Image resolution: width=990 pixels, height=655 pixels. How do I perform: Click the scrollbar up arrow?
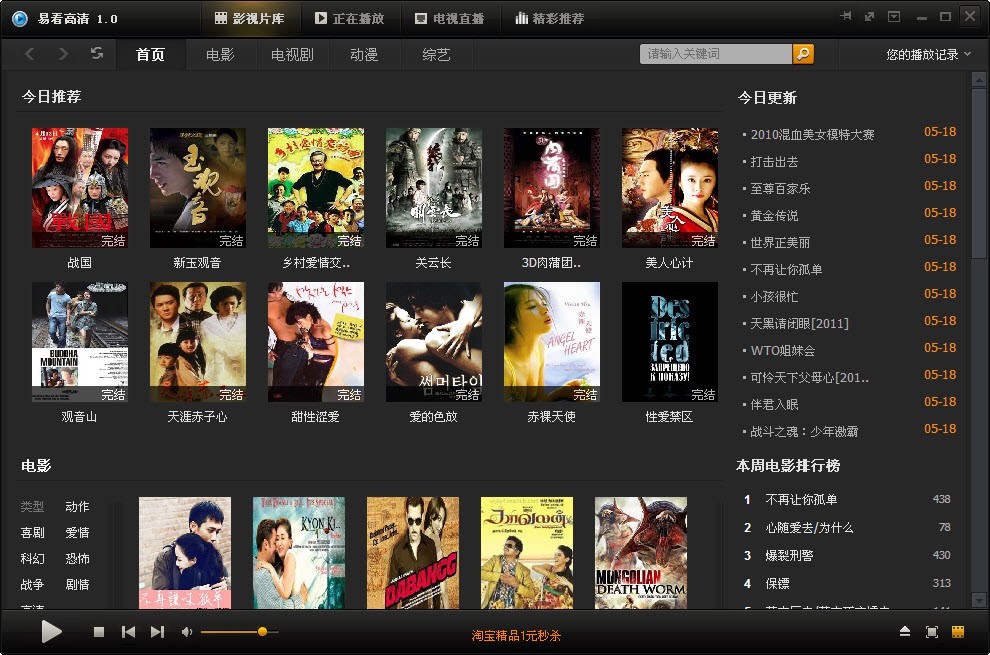979,80
